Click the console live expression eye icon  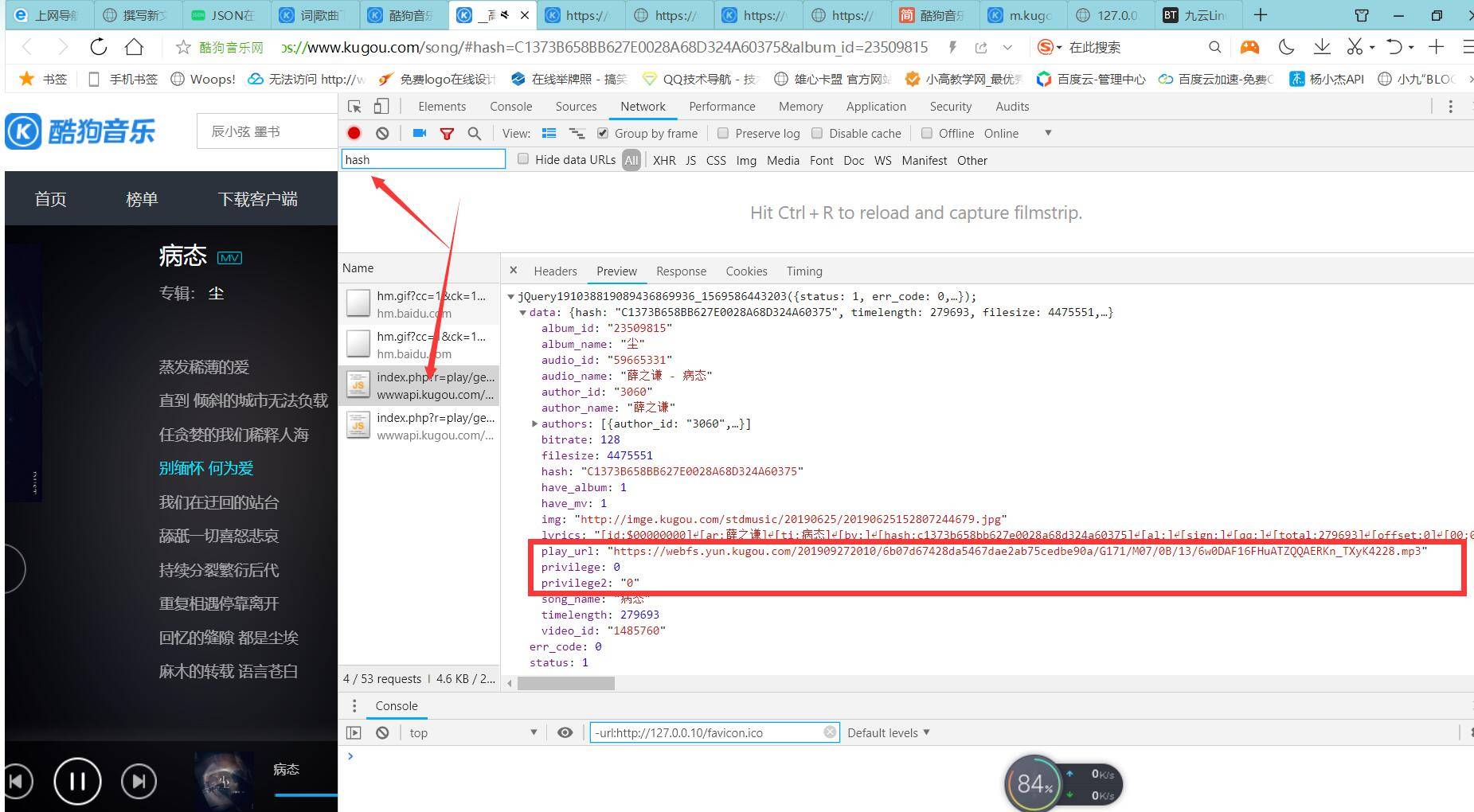565,732
